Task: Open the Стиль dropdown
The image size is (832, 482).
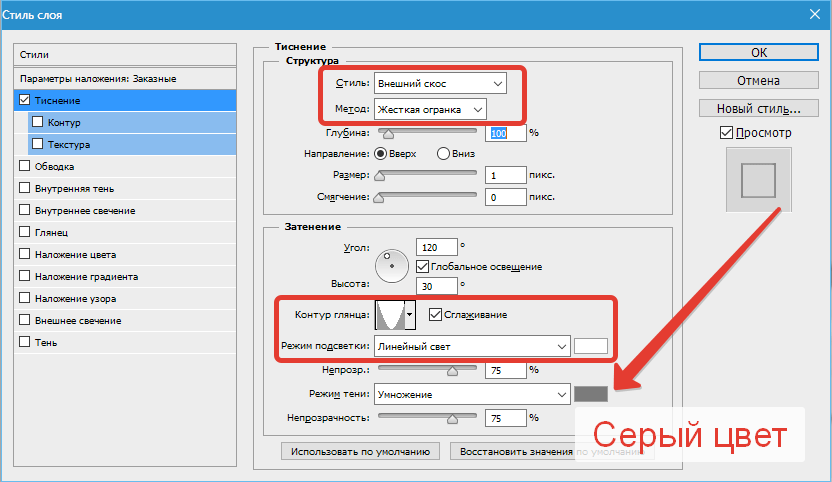Action: point(440,83)
